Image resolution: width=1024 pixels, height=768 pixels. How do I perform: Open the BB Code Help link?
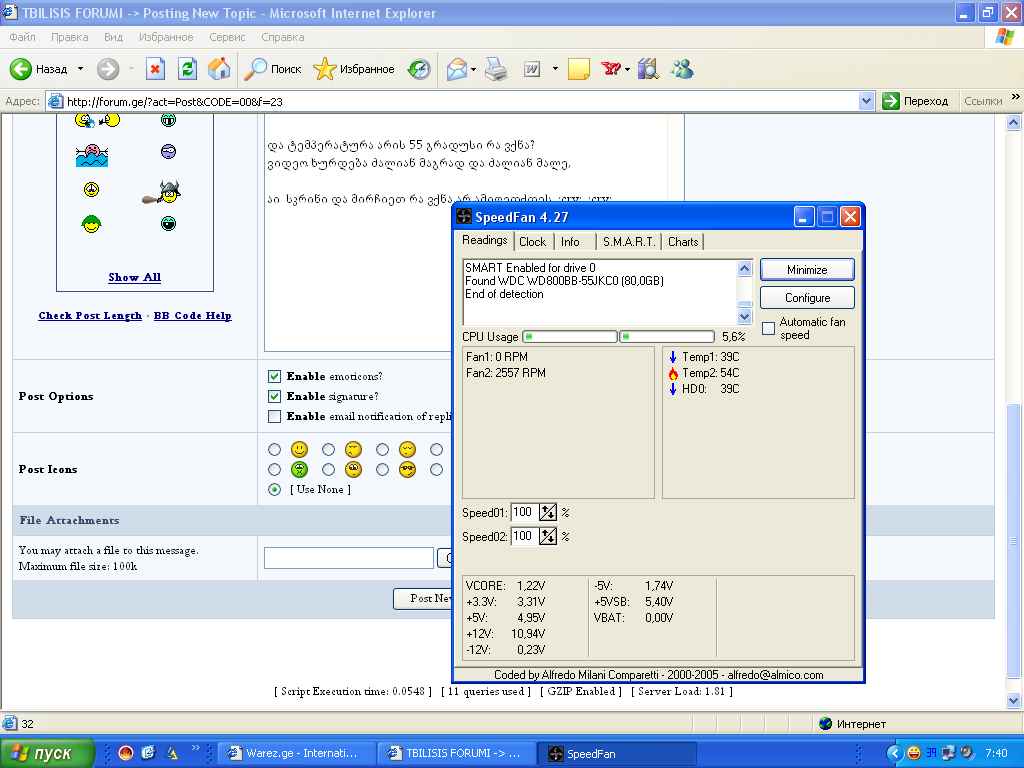click(x=193, y=315)
